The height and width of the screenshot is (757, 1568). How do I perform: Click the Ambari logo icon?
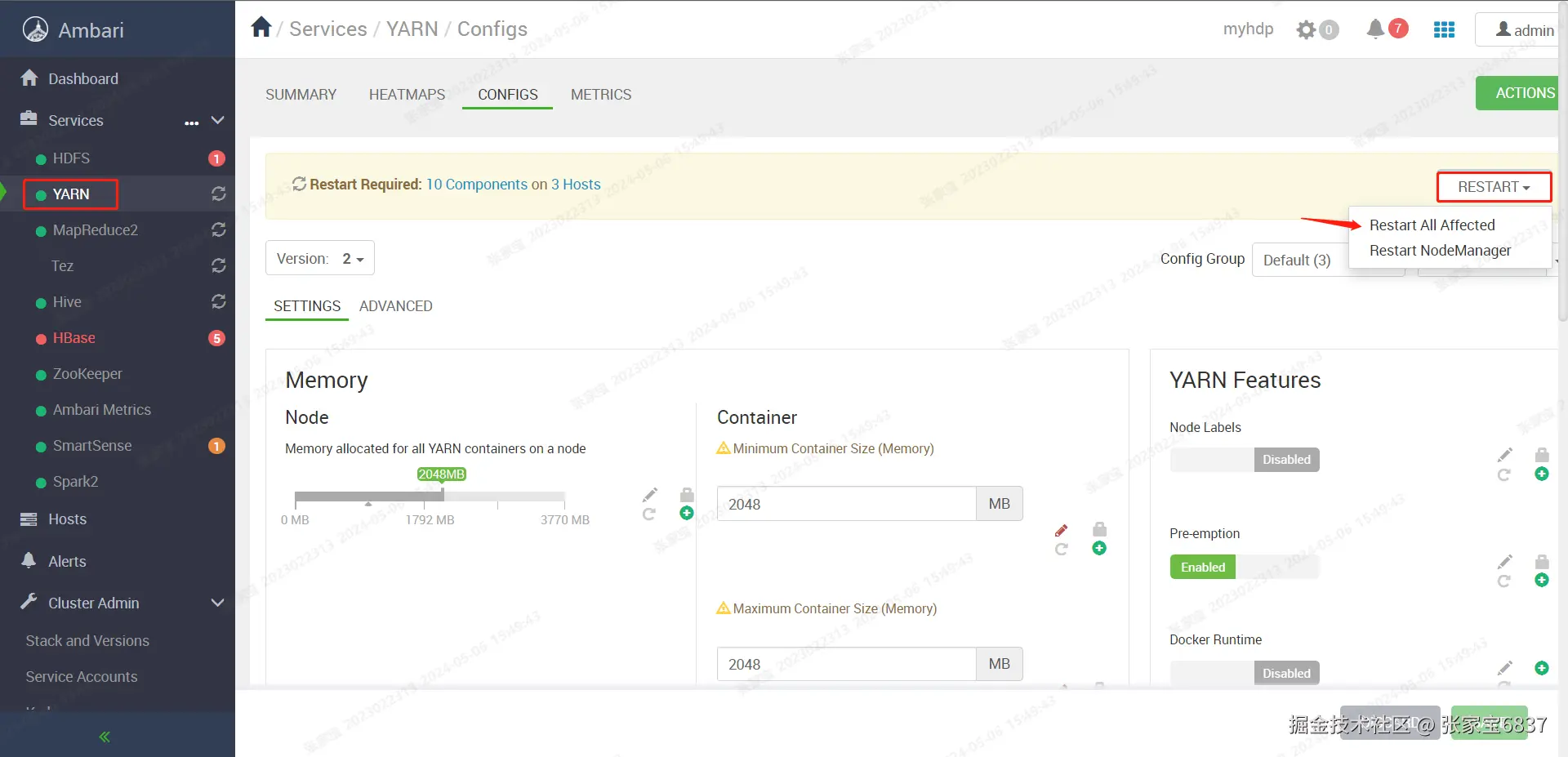[35, 29]
